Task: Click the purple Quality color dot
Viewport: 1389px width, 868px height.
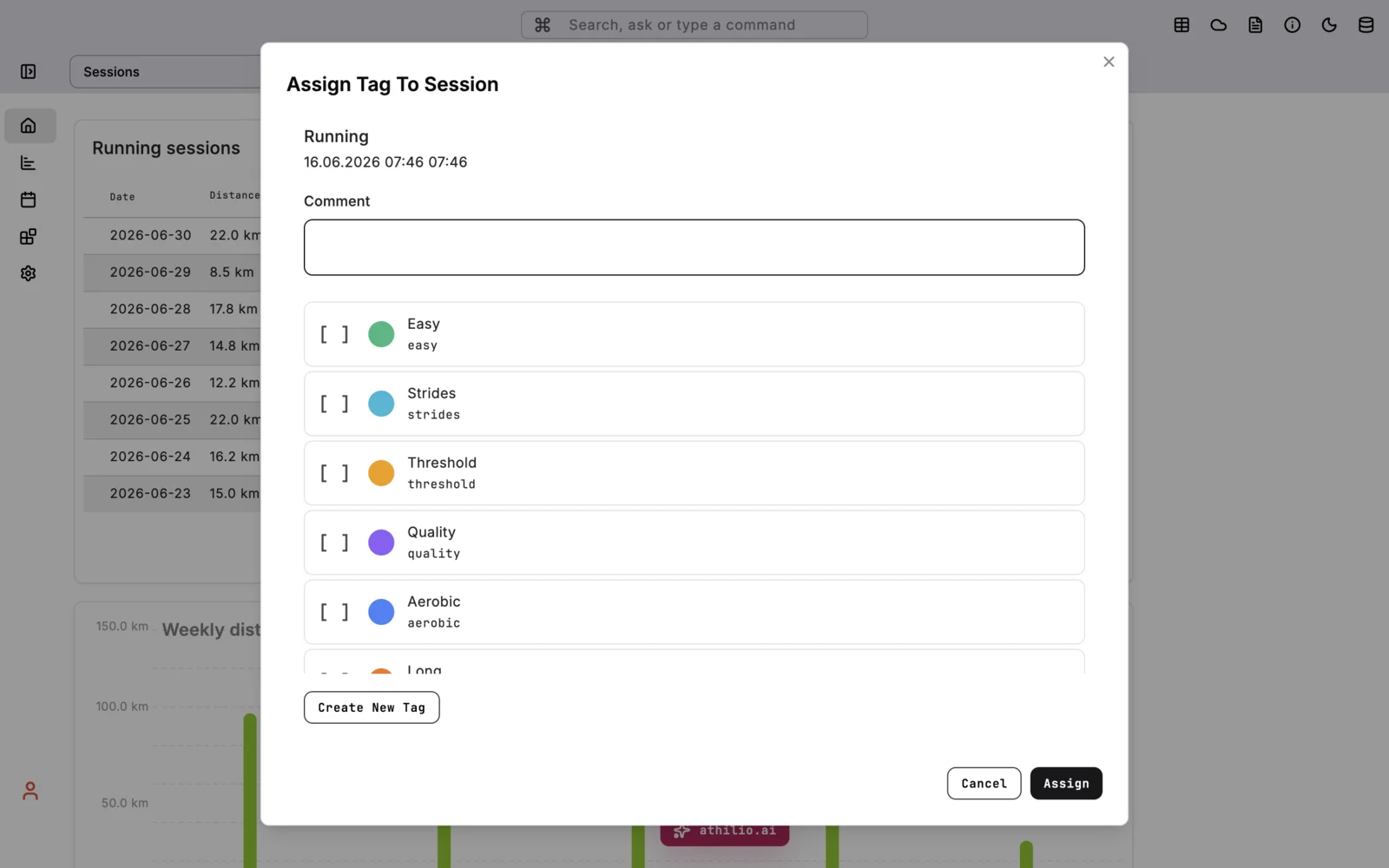Action: coord(381,542)
